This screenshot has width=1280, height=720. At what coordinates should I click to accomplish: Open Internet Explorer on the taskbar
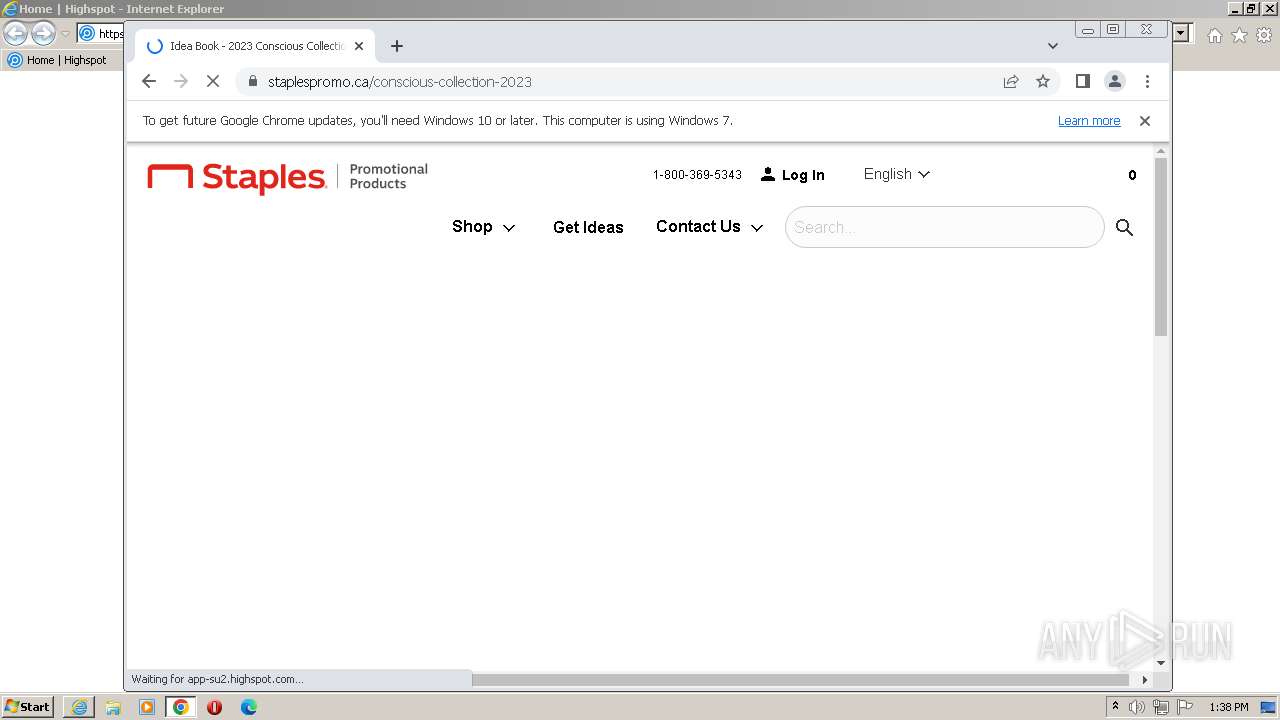(x=79, y=707)
